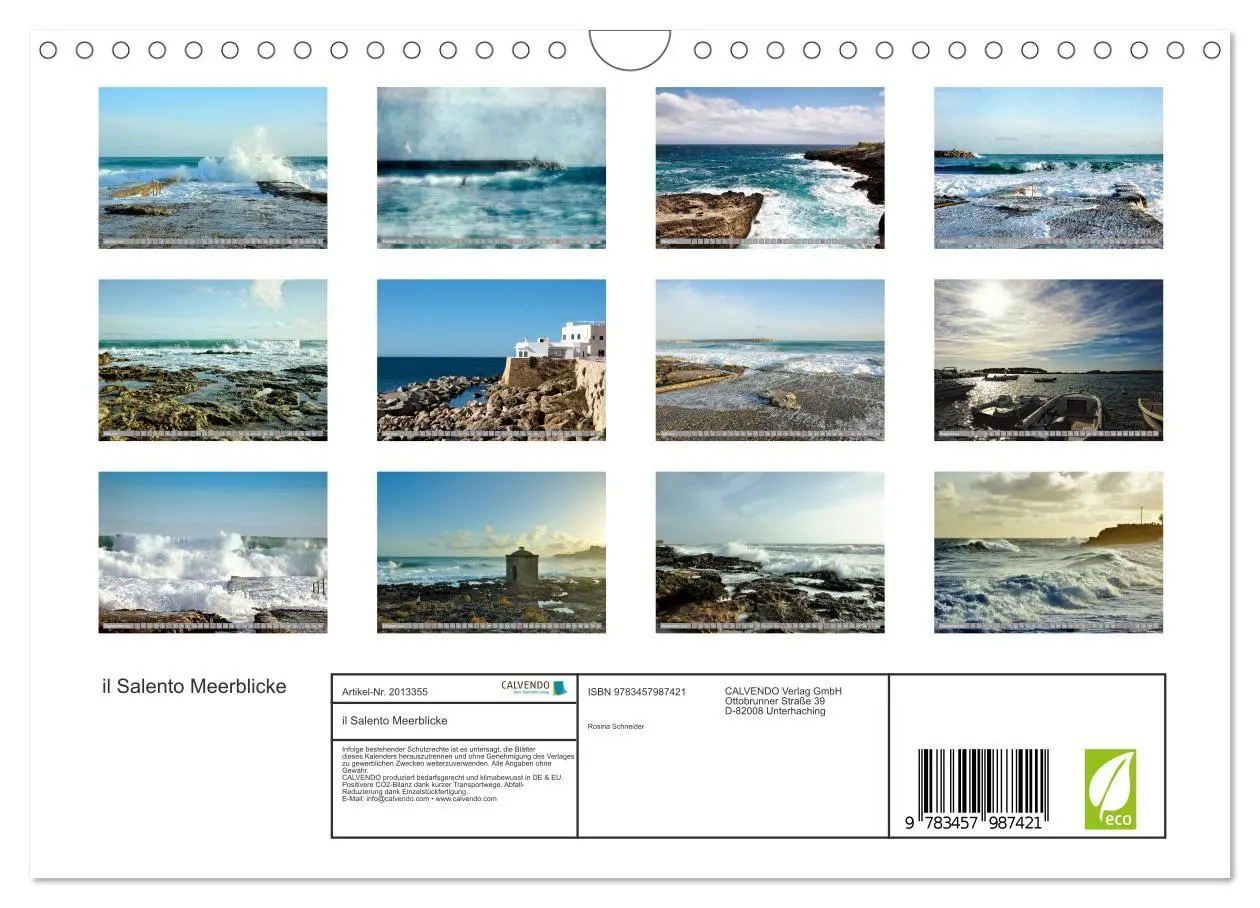Select the stone tower seascape photo
Screen dimensions: 1260x908
click(491, 553)
